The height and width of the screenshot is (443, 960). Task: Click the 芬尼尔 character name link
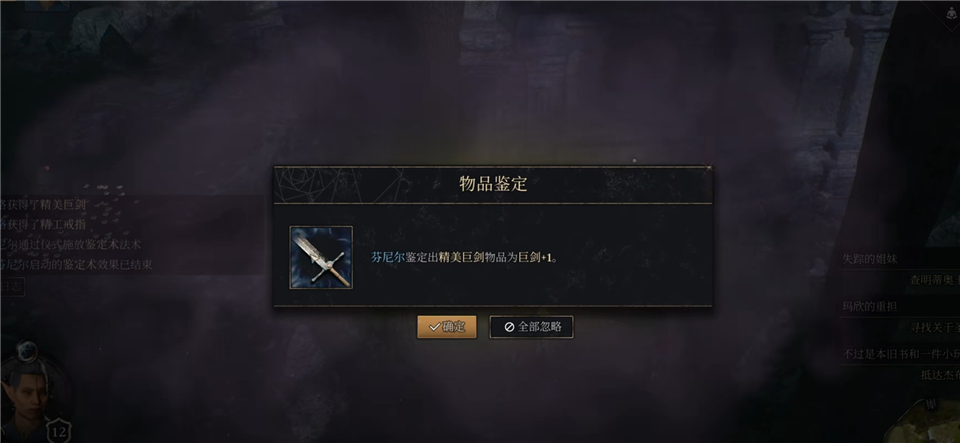pos(388,258)
